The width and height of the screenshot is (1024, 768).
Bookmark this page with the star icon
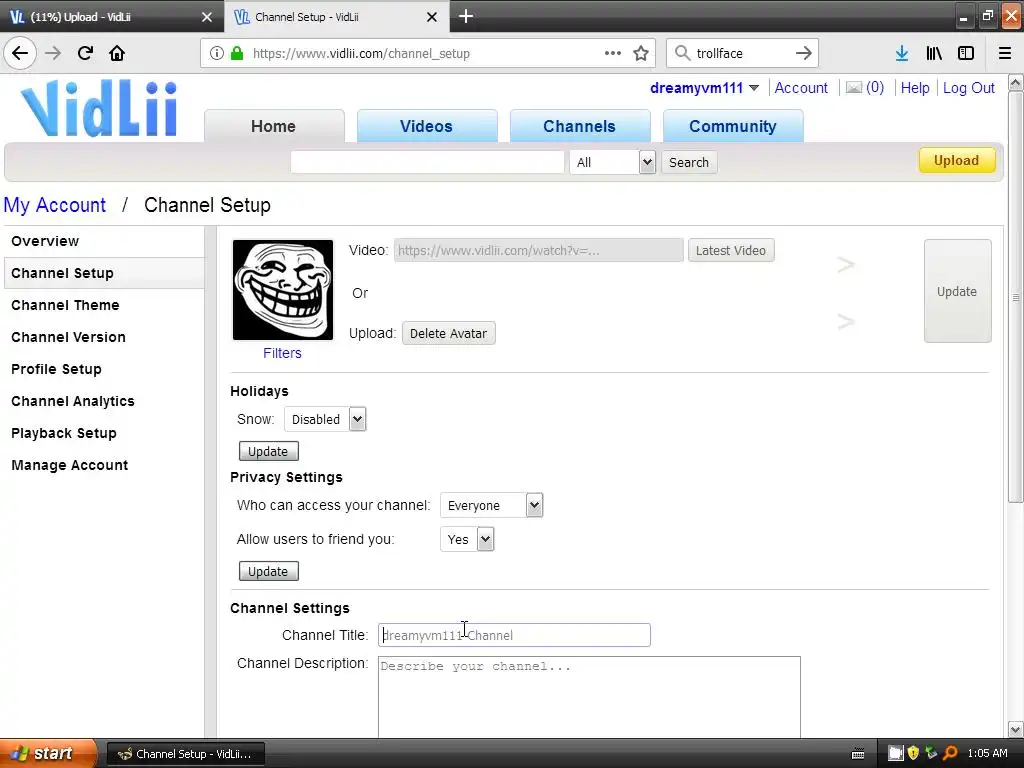(x=641, y=53)
